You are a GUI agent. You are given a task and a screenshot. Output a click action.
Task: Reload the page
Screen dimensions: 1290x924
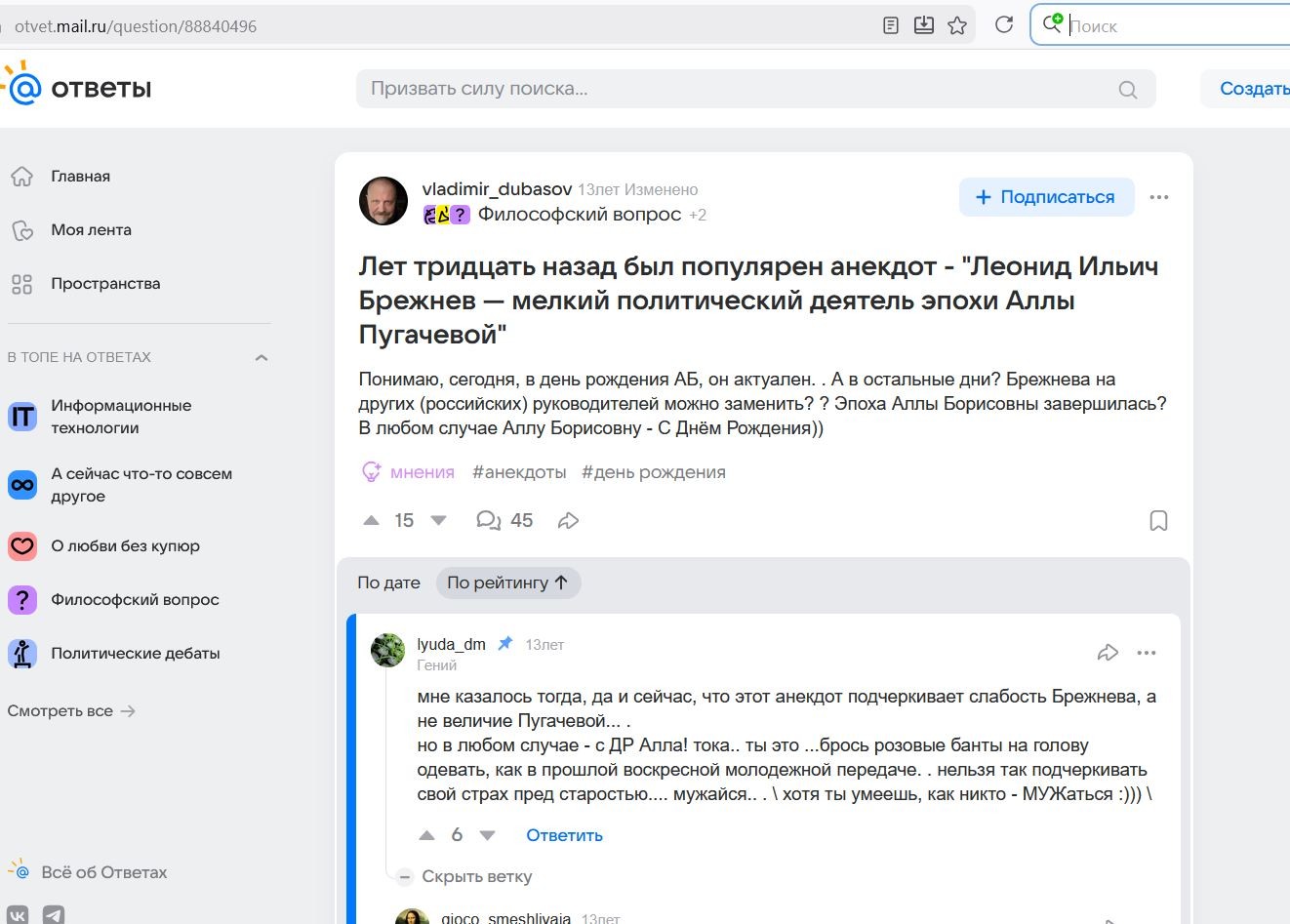pyautogui.click(x=1003, y=25)
